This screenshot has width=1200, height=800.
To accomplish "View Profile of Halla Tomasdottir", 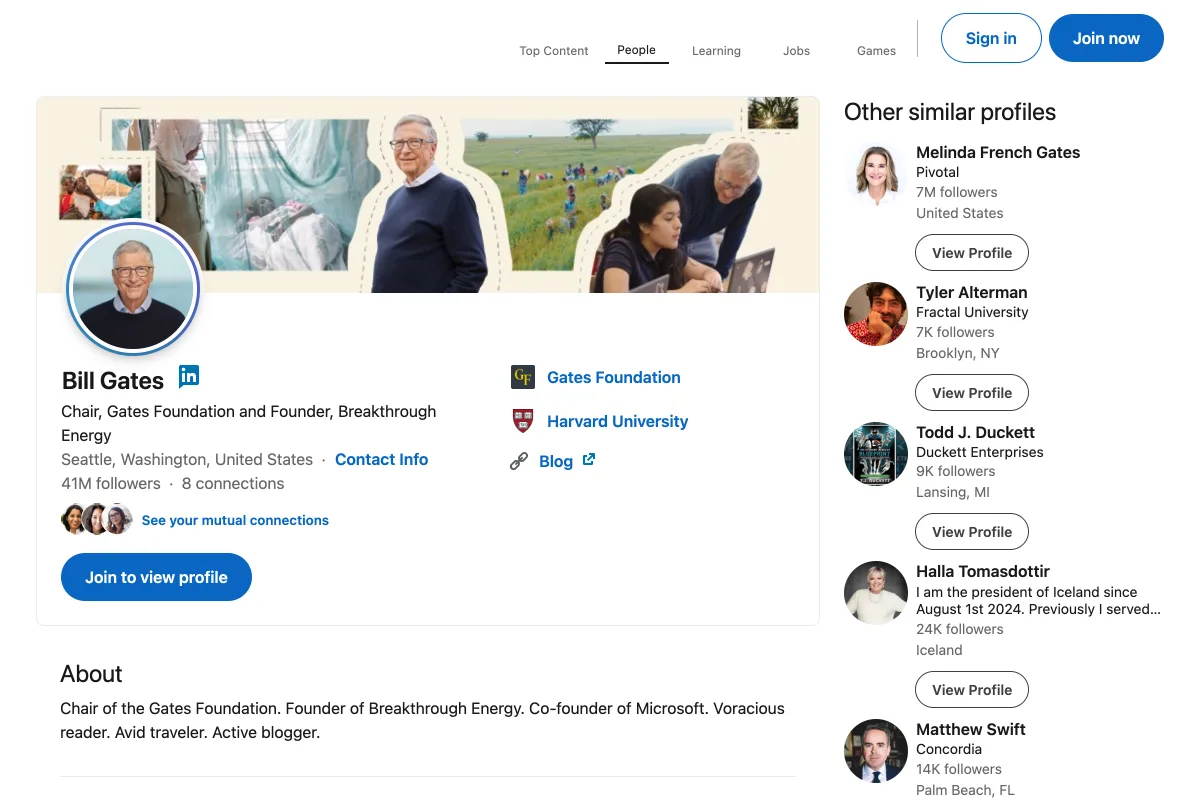I will (972, 690).
